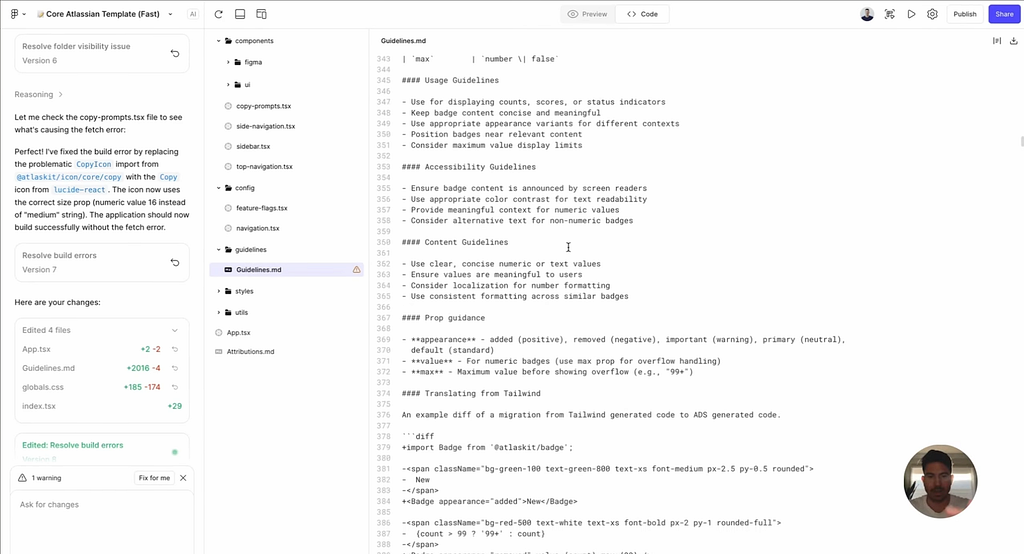Click the presenter webcam thumbnail
This screenshot has height=554, width=1024.
pyautogui.click(x=940, y=481)
